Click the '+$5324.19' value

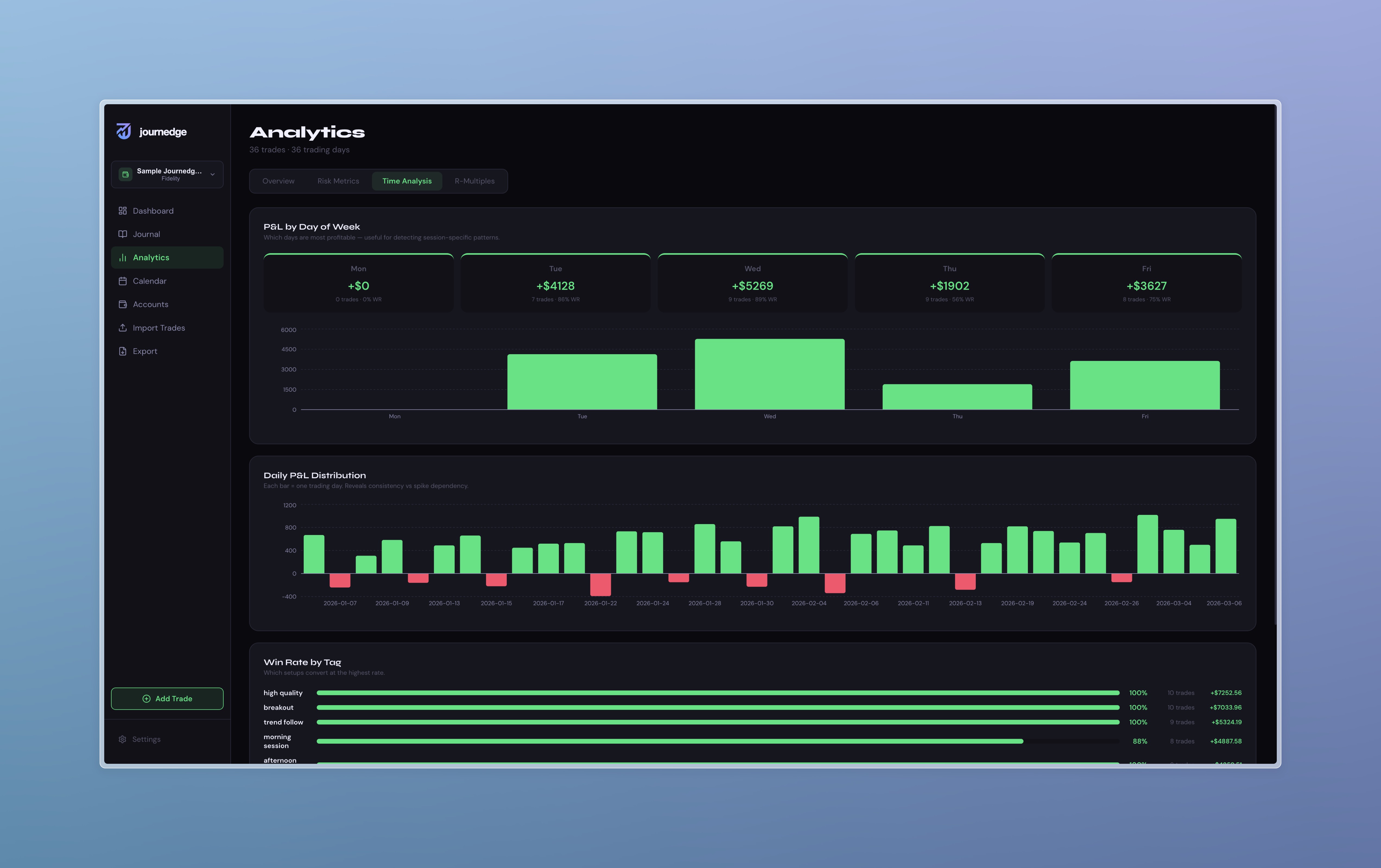(x=1226, y=722)
